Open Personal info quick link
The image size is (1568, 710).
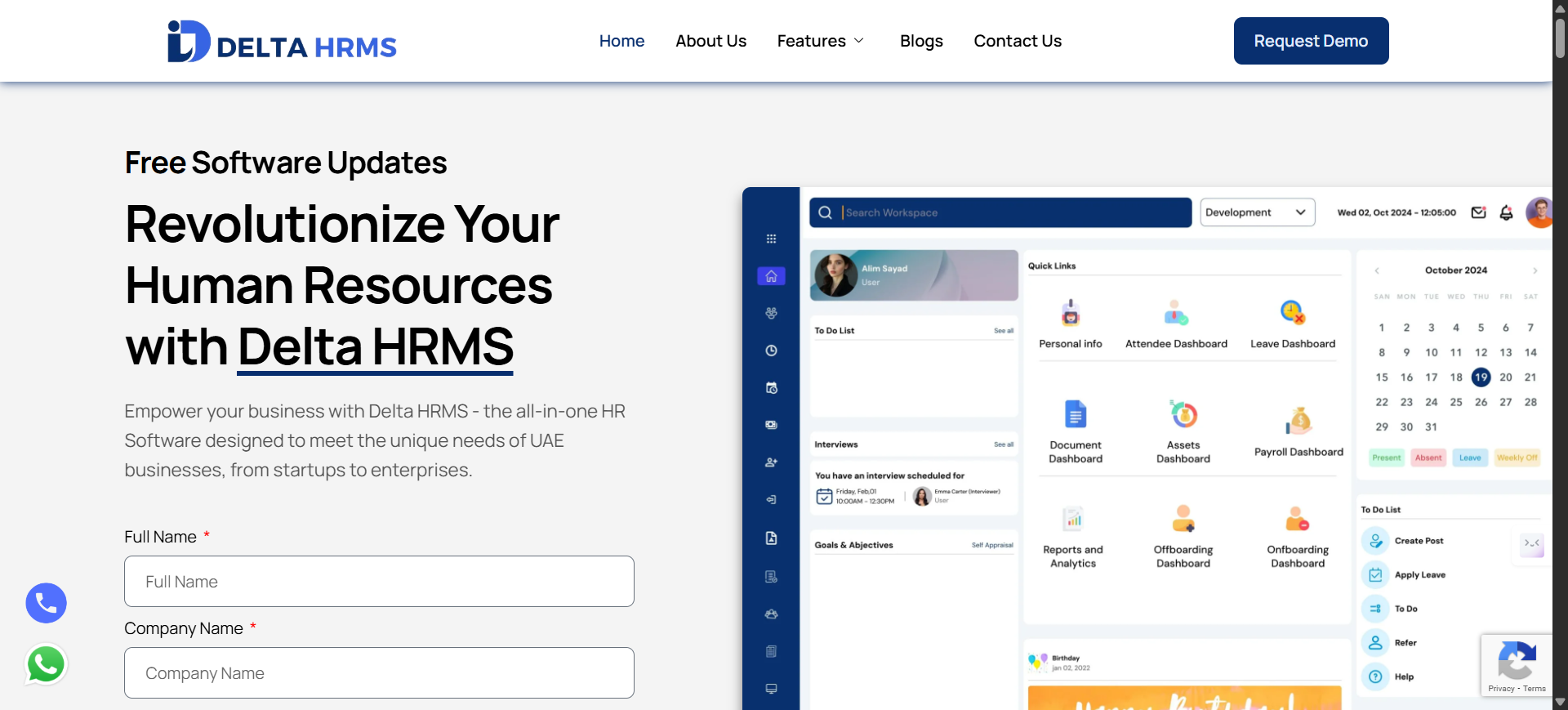(x=1071, y=324)
